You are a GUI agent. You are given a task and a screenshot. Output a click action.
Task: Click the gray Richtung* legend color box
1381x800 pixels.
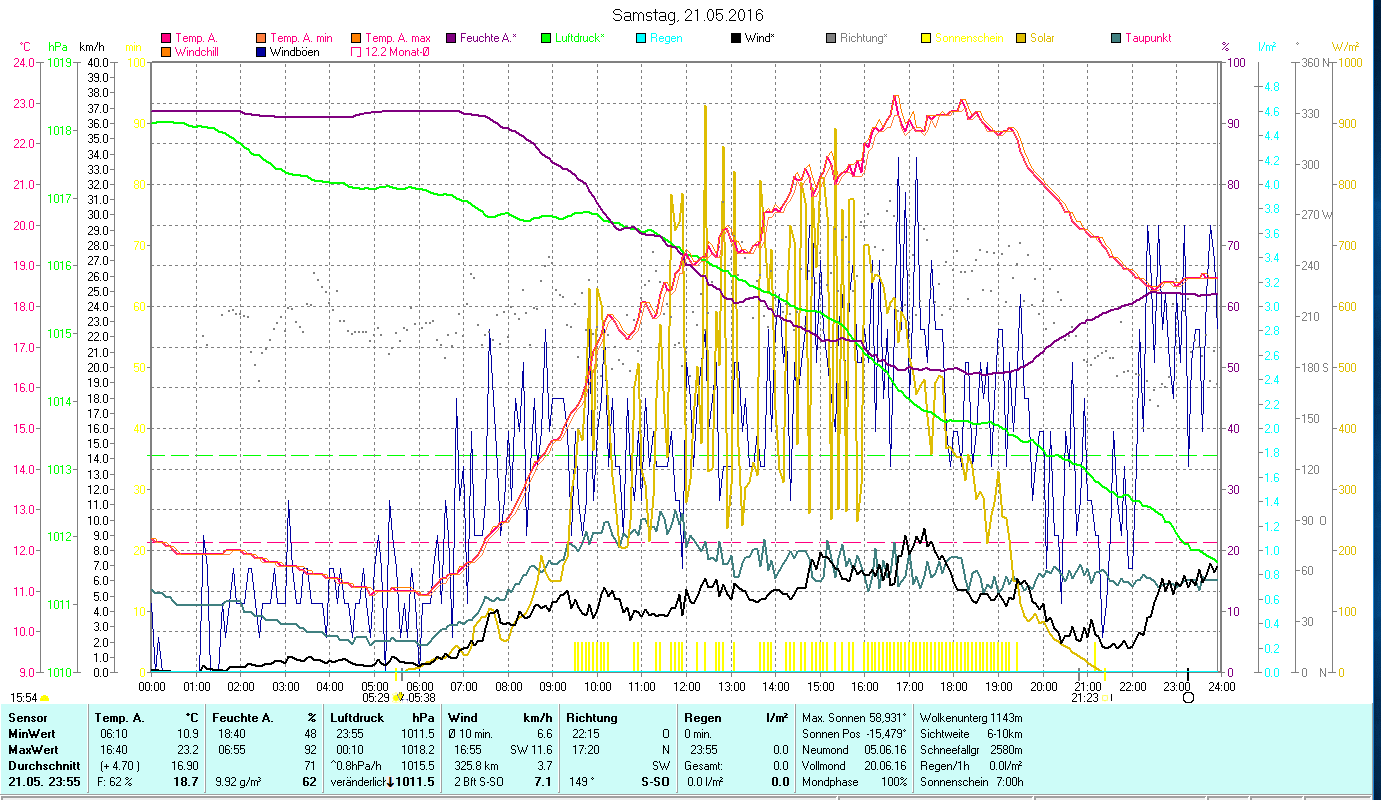[x=831, y=38]
